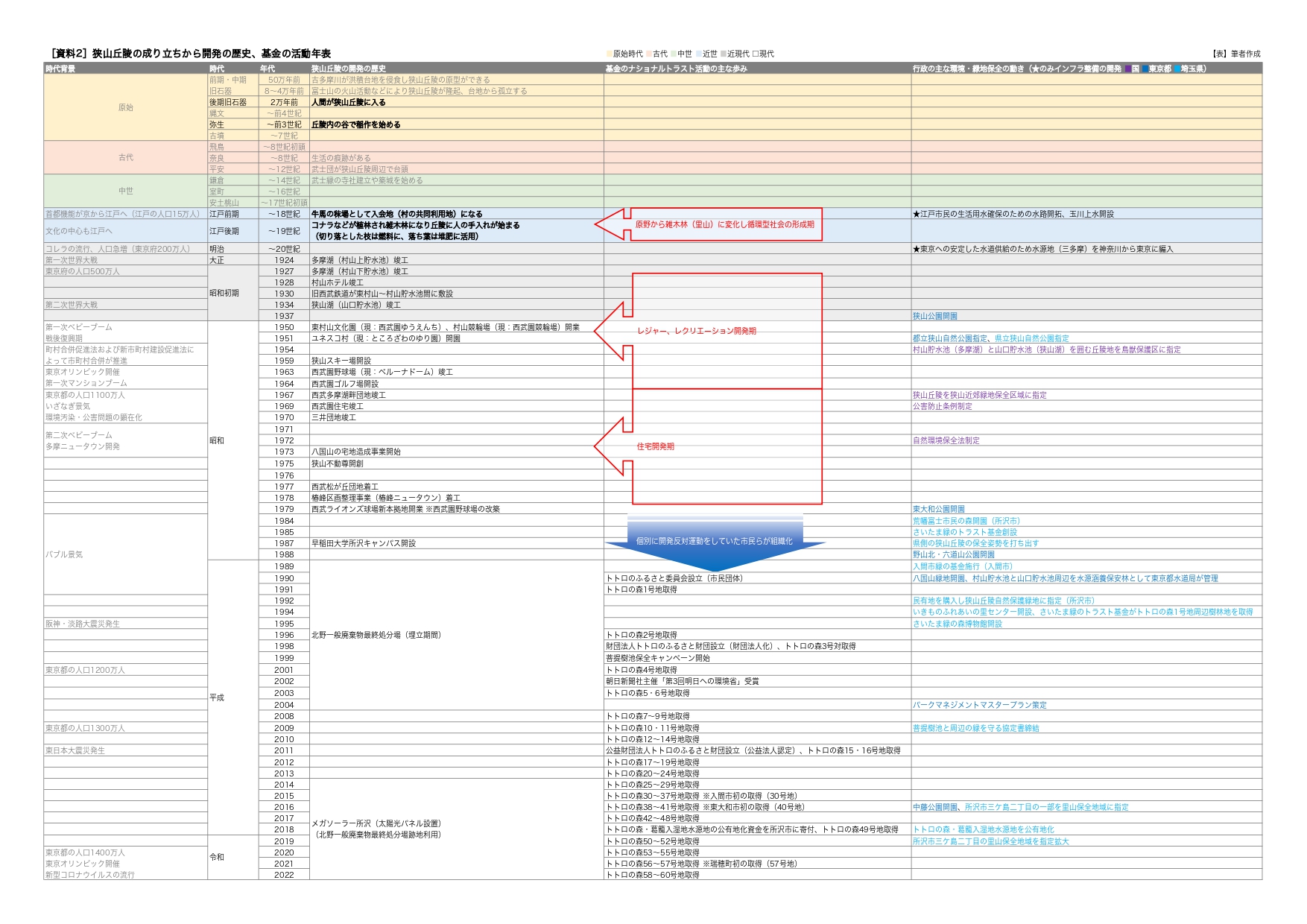Click the light-blue 埼玉県 legend square
The image size is (1307, 924).
(x=1177, y=69)
